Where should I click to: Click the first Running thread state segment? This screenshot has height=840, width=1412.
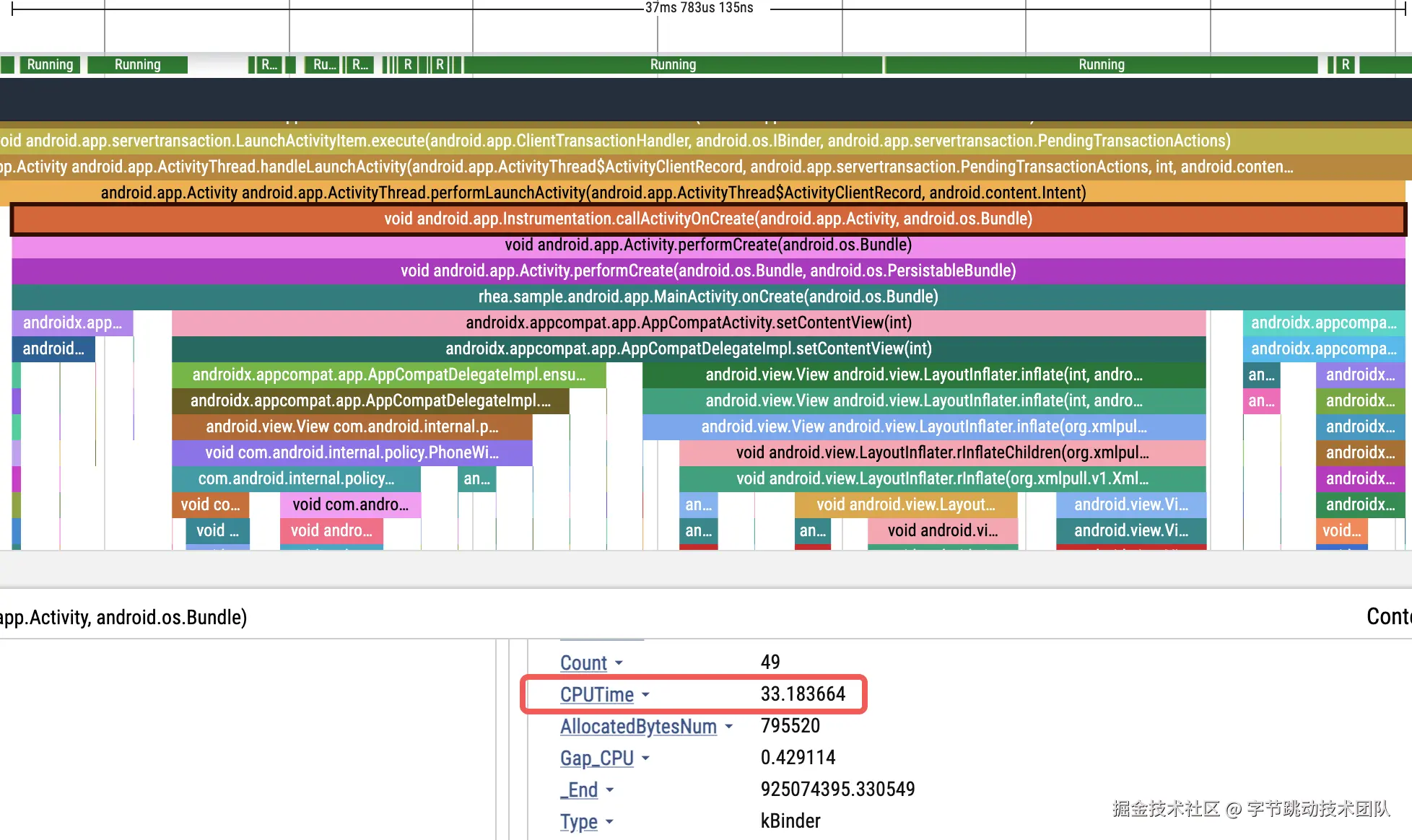(x=50, y=65)
